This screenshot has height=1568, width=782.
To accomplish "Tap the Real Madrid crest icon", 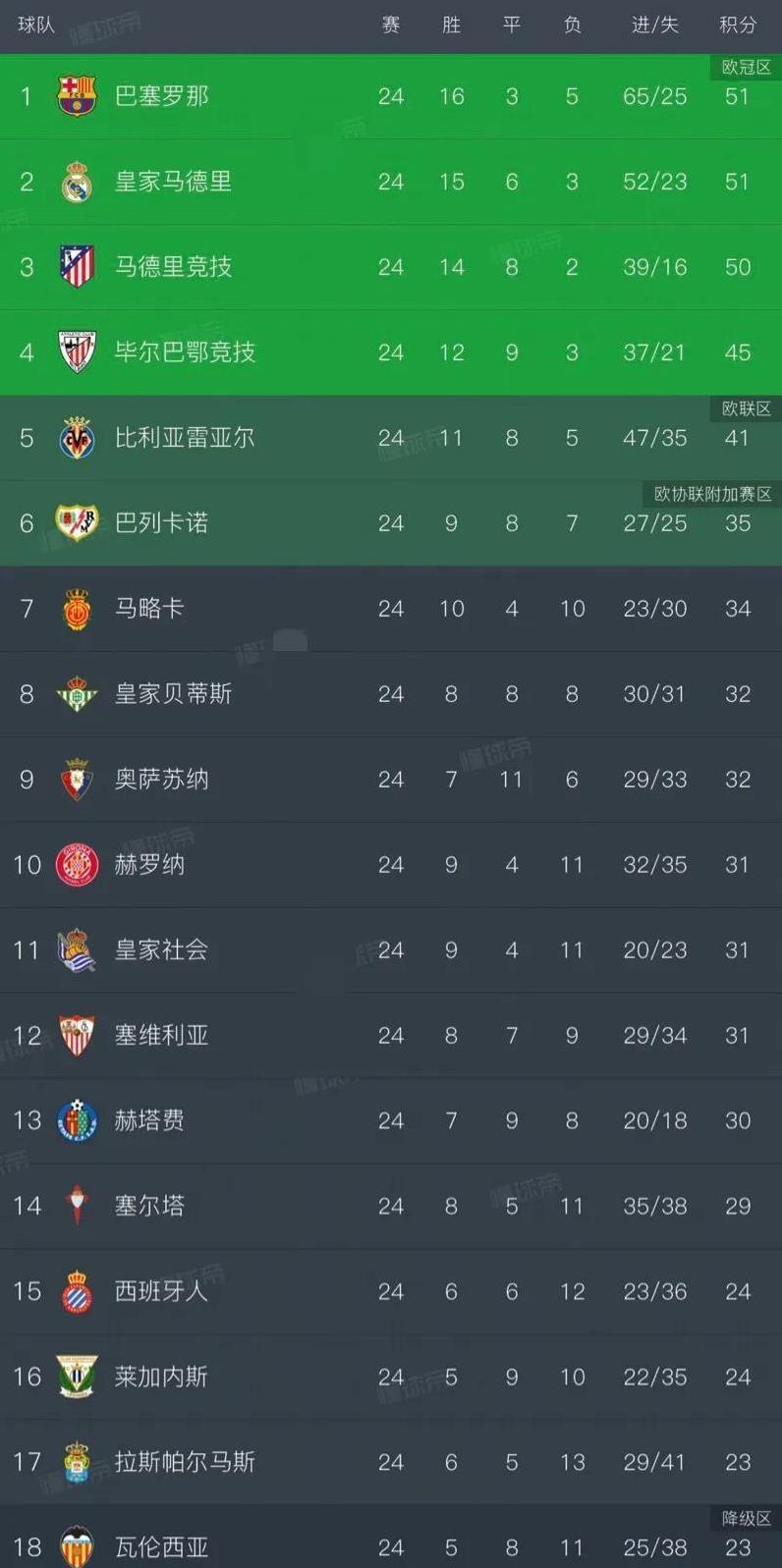I will tap(77, 182).
